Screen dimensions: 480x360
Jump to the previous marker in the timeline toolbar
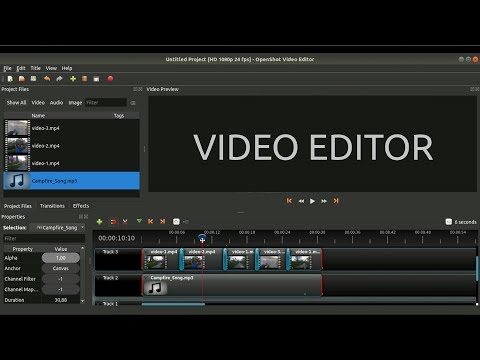pyautogui.click(x=151, y=221)
